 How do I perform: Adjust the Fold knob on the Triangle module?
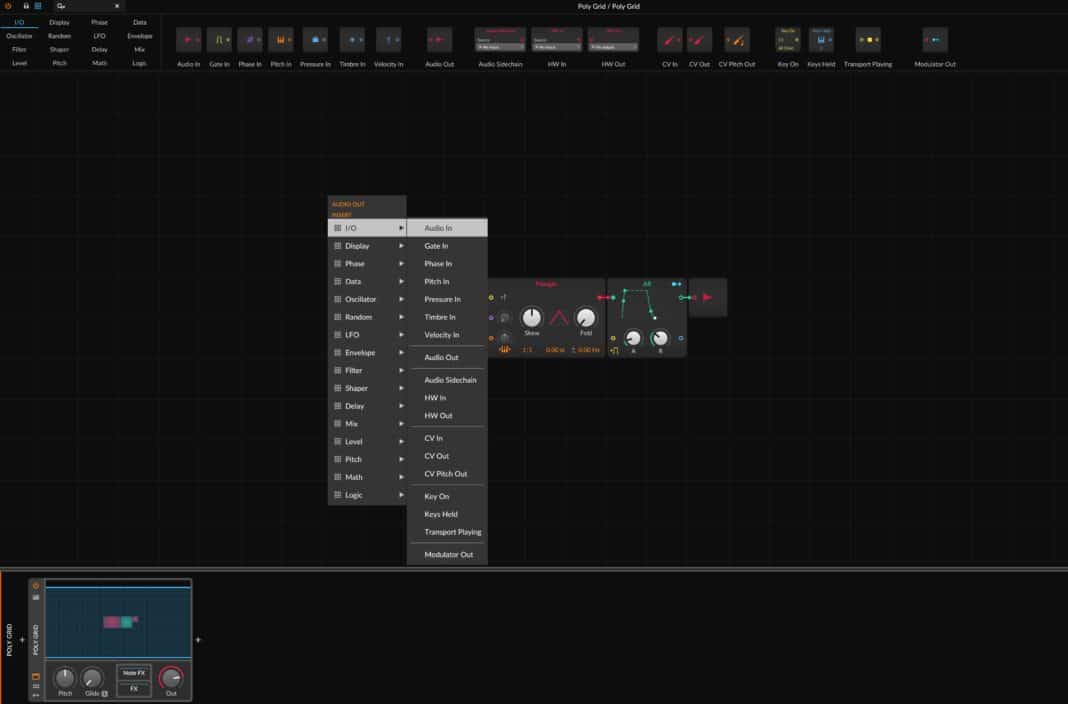[587, 316]
